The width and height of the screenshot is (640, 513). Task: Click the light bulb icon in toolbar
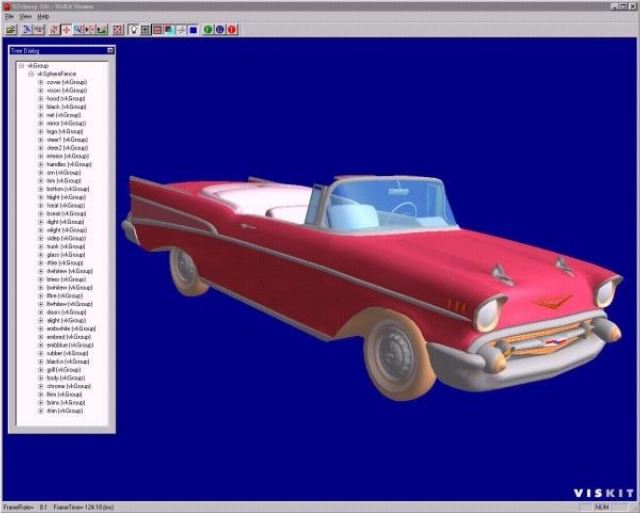[134, 30]
